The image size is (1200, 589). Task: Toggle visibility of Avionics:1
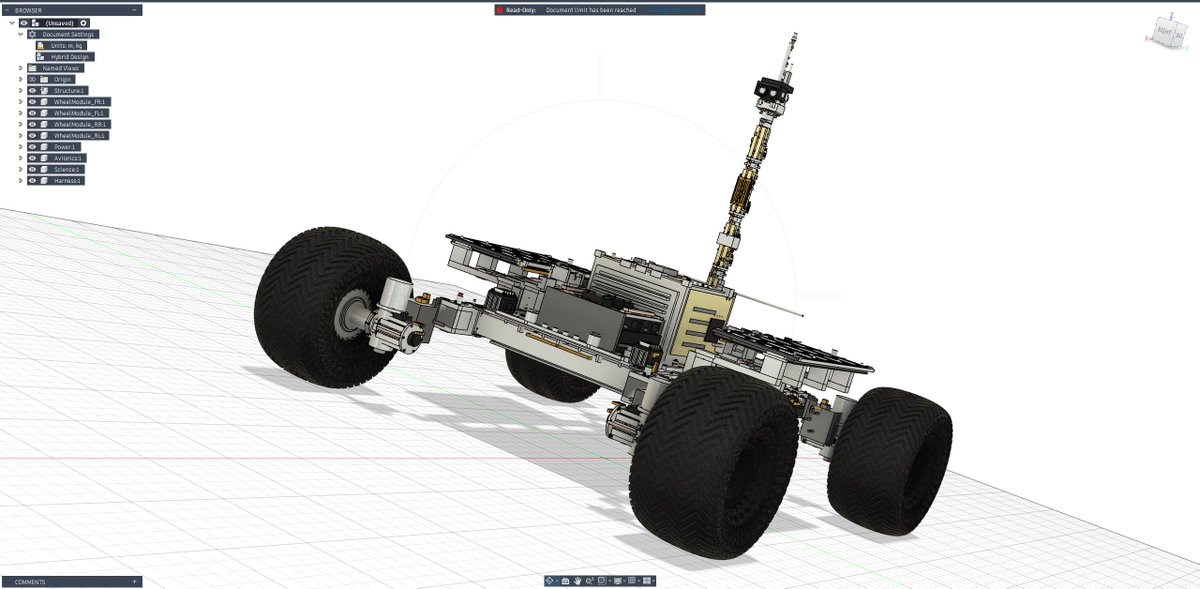(32, 158)
